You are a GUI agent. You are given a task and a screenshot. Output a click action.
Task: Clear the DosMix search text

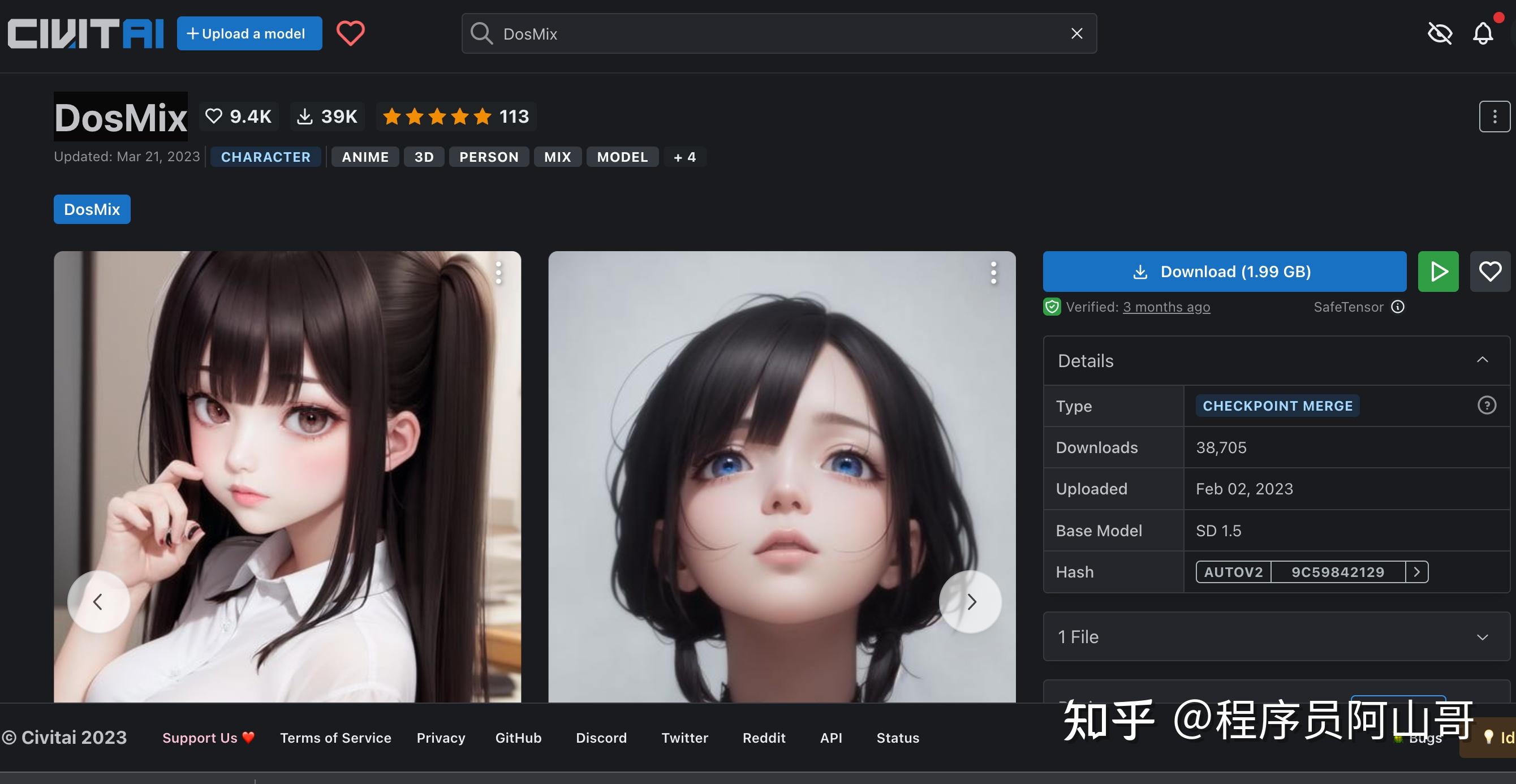pos(1076,33)
